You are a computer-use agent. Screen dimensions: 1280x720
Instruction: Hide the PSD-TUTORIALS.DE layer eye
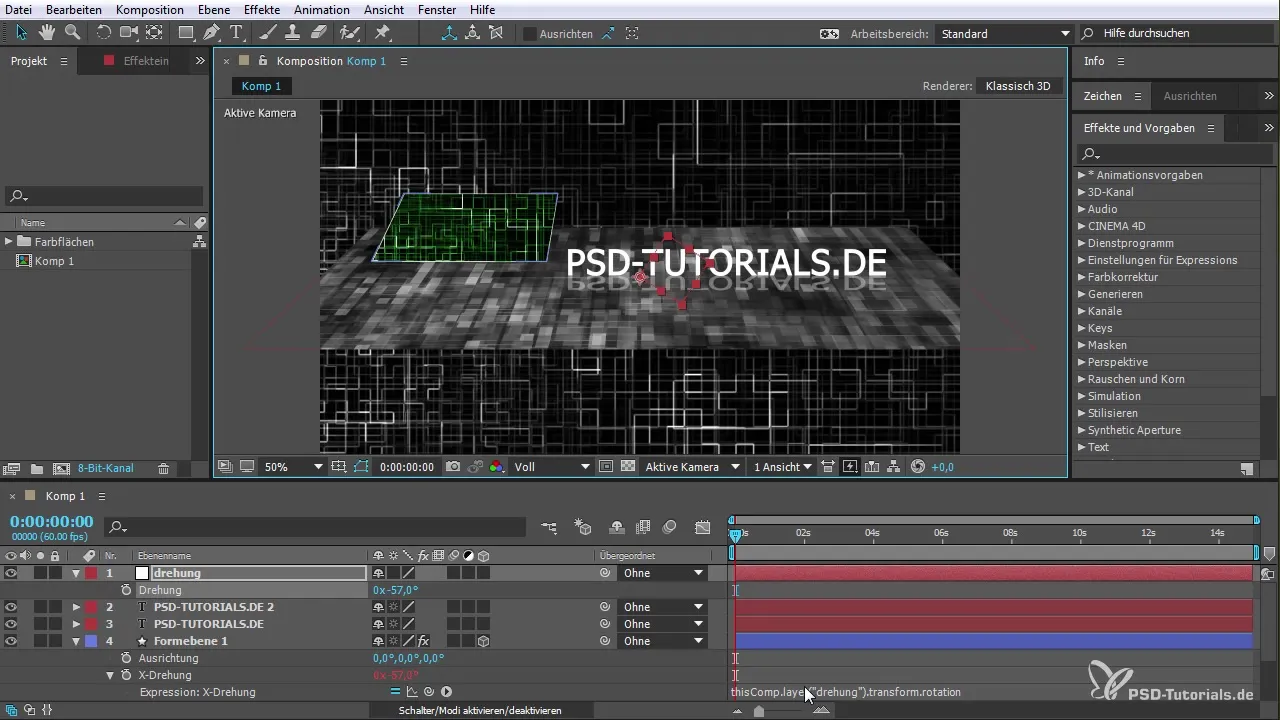(x=11, y=624)
